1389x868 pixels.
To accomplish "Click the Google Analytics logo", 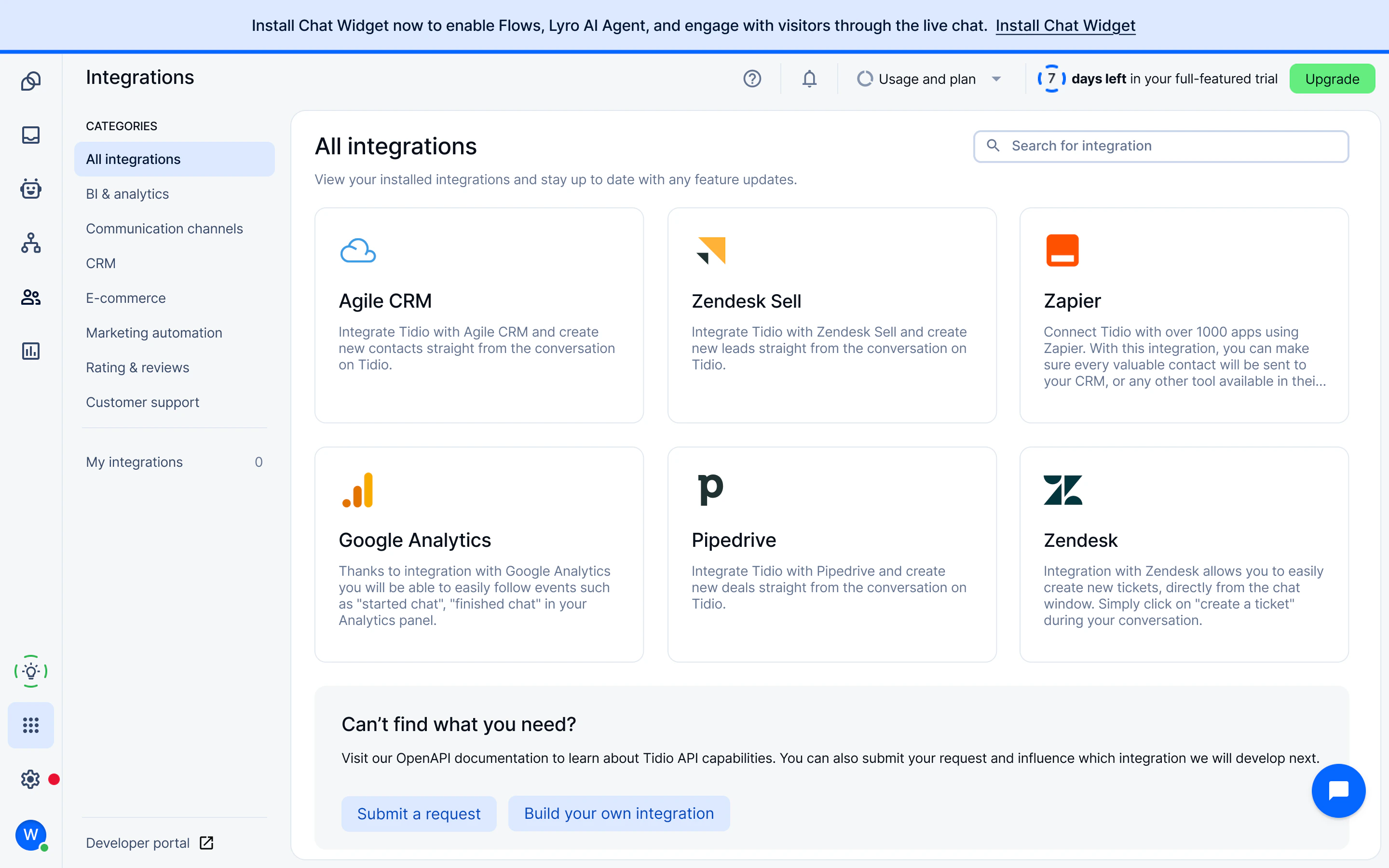I will pos(357,489).
